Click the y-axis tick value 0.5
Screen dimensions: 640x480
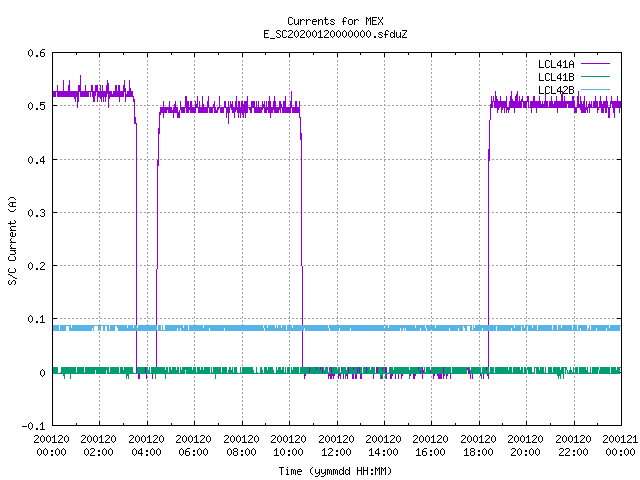coord(36,106)
